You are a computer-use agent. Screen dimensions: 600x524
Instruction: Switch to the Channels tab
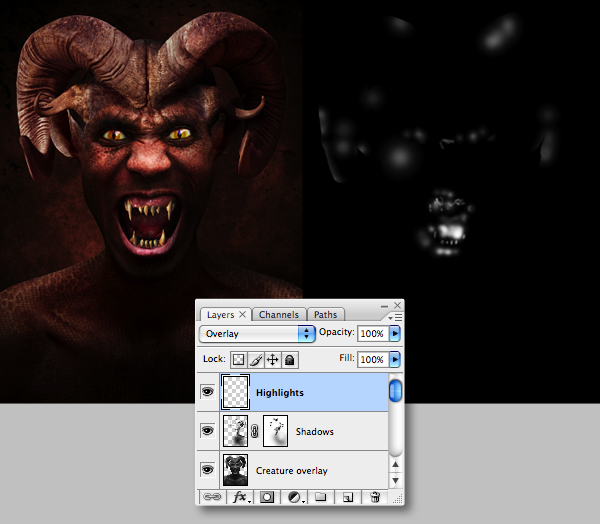[x=279, y=315]
